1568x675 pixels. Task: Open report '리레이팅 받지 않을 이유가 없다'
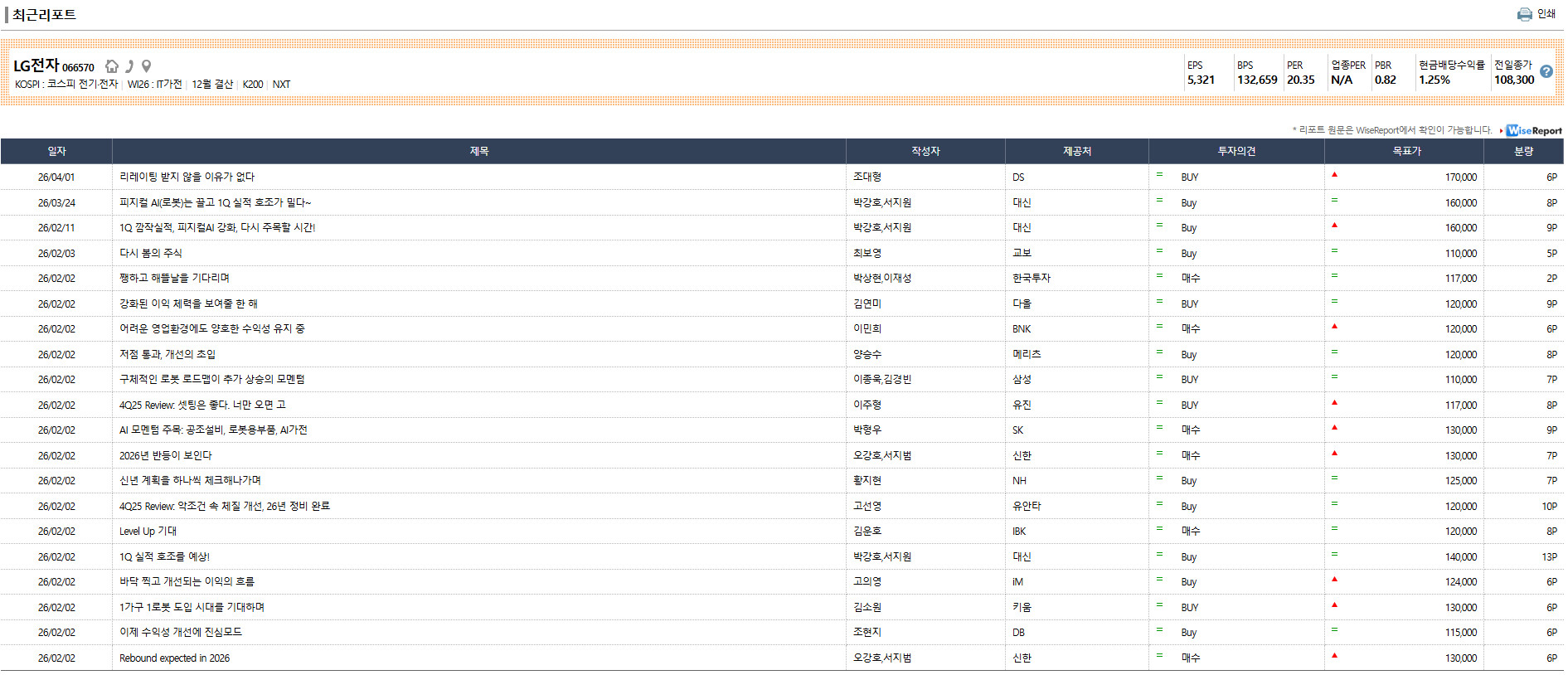coord(187,177)
